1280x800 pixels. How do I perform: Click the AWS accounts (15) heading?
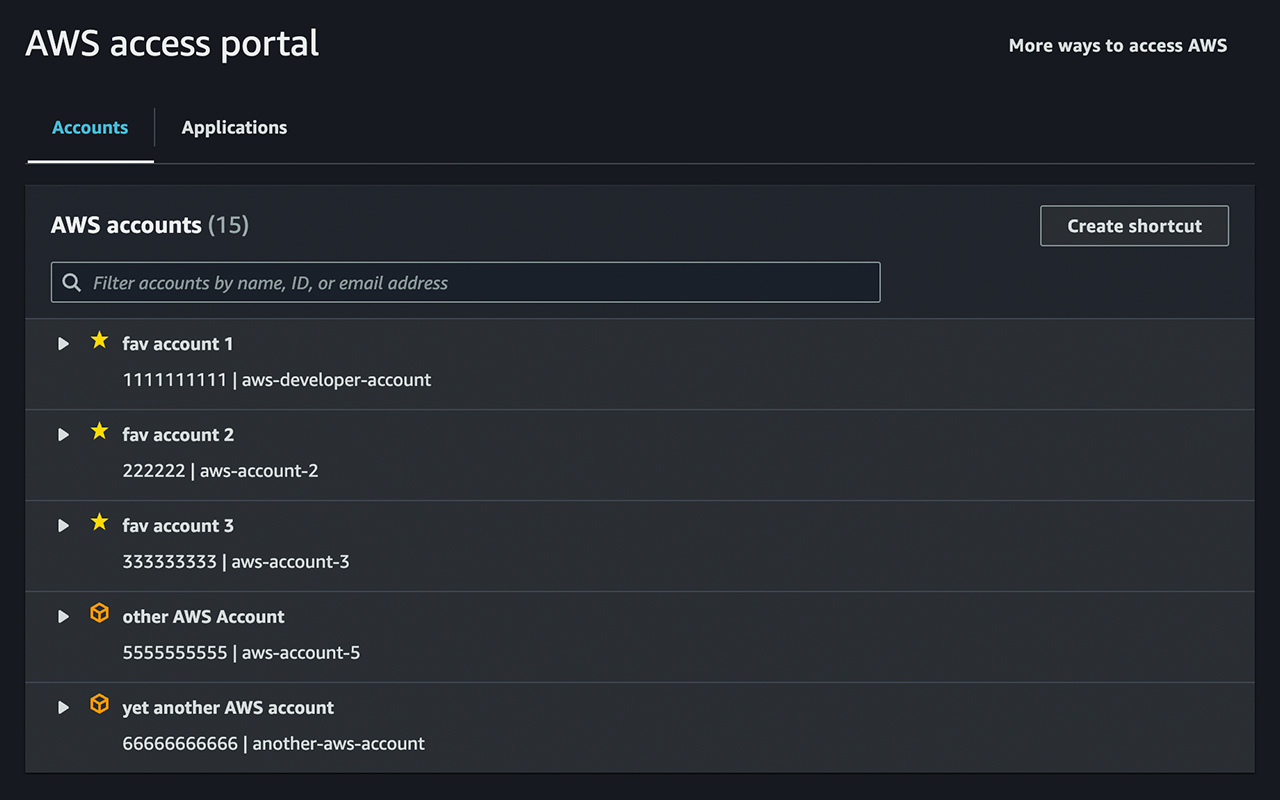150,226
